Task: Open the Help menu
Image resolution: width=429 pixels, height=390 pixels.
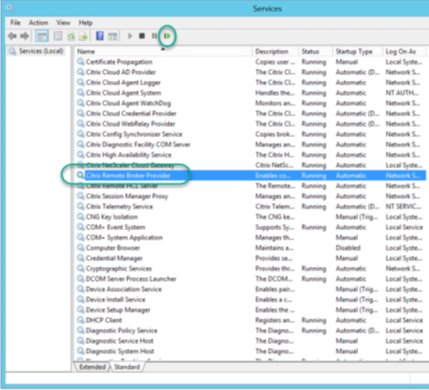Action: 85,23
